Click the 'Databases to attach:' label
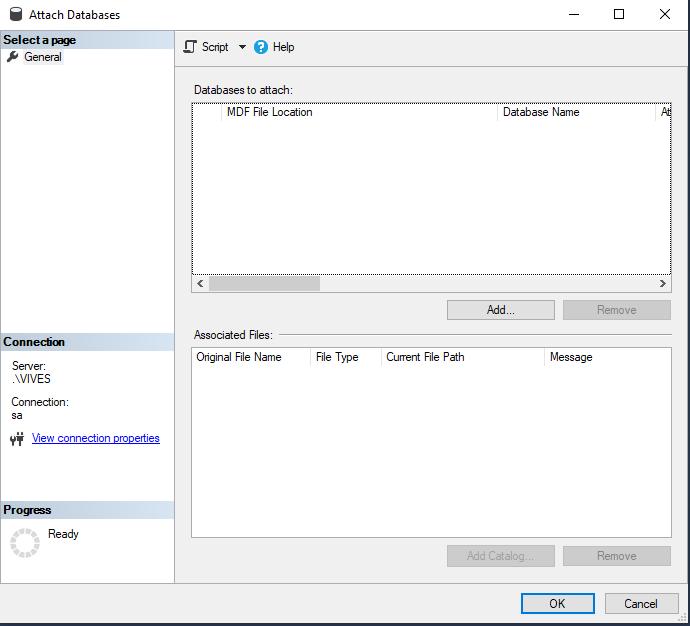This screenshot has height=626, width=690. (243, 90)
